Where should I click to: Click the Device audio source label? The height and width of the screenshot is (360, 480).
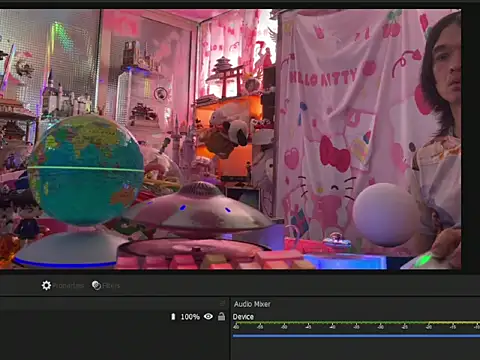tap(243, 317)
